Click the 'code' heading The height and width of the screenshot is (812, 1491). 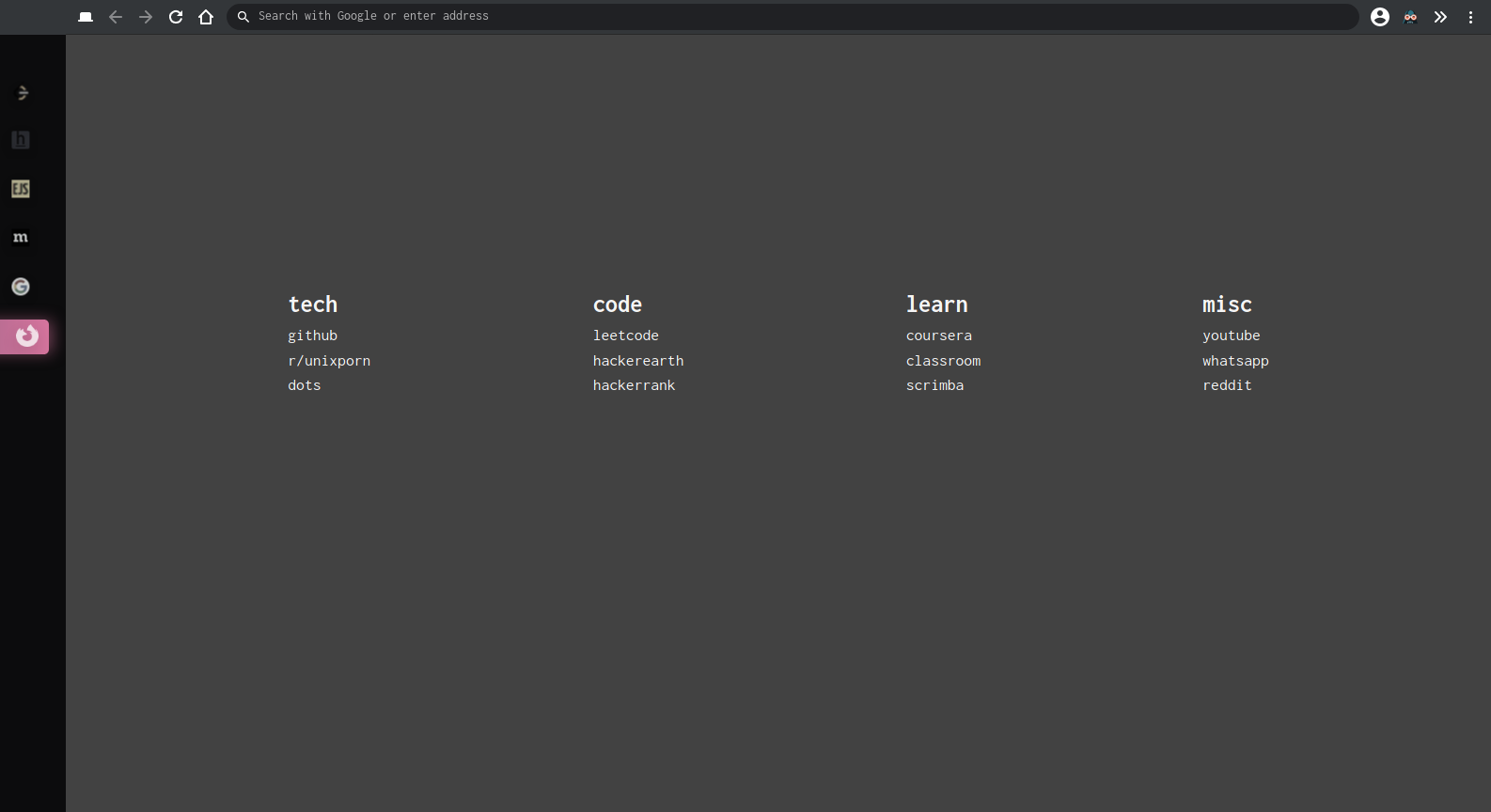click(x=618, y=304)
